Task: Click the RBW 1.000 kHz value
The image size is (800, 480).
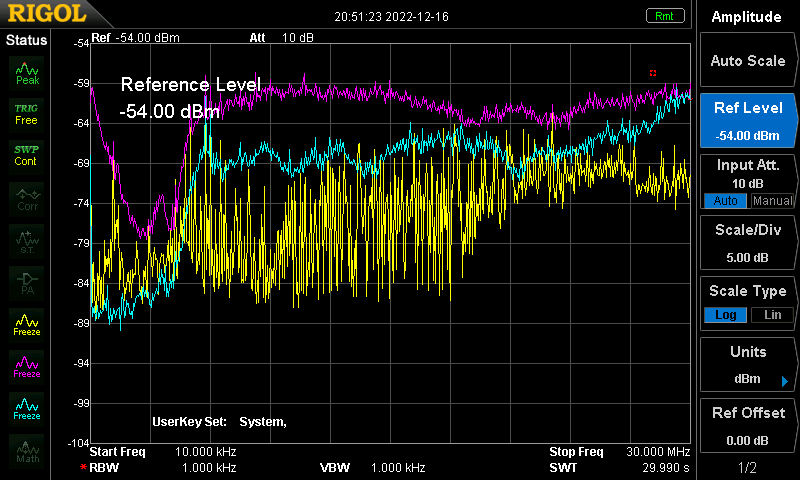Action: pyautogui.click(x=209, y=468)
